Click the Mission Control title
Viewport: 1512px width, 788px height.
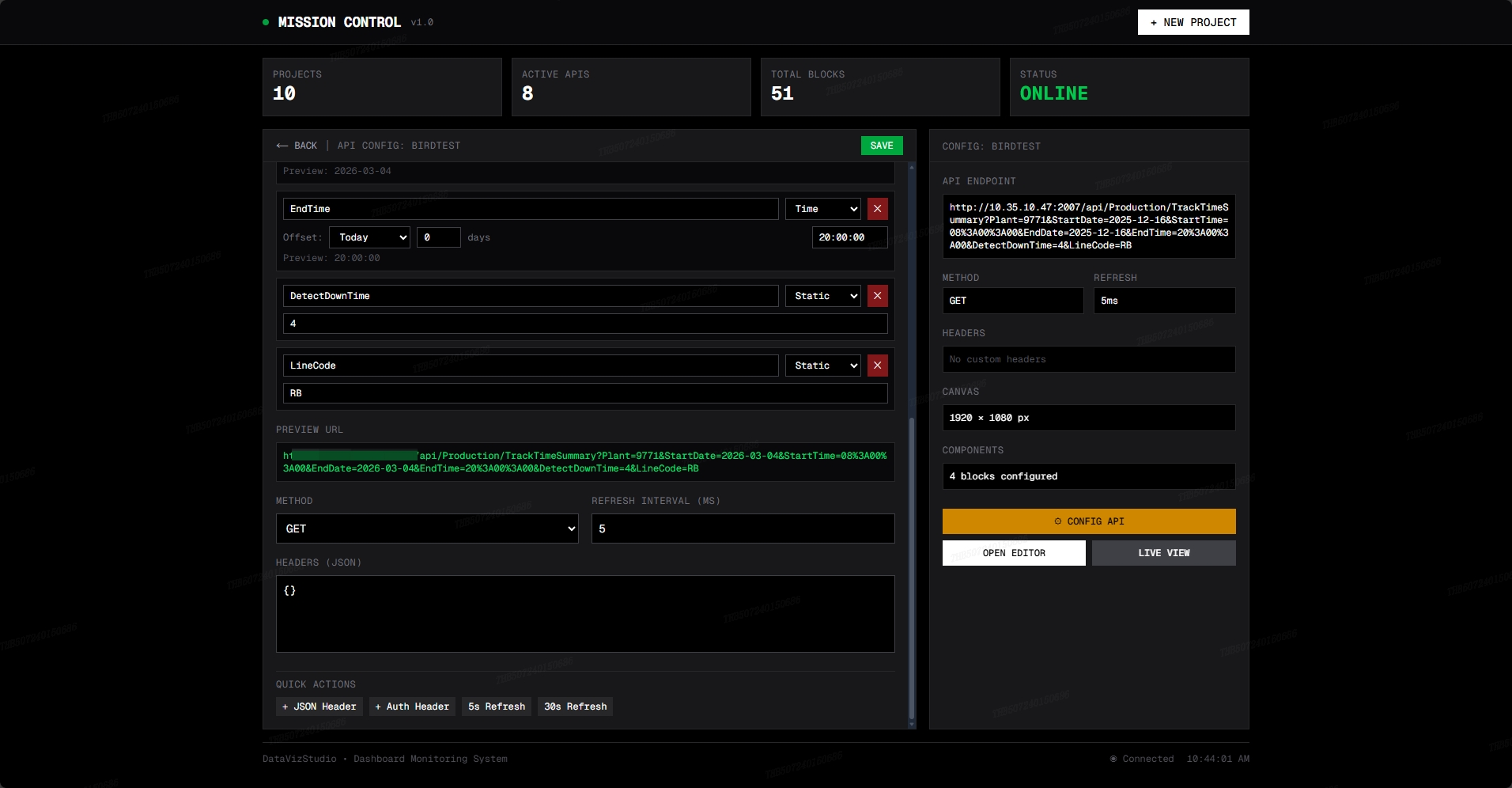coord(339,22)
